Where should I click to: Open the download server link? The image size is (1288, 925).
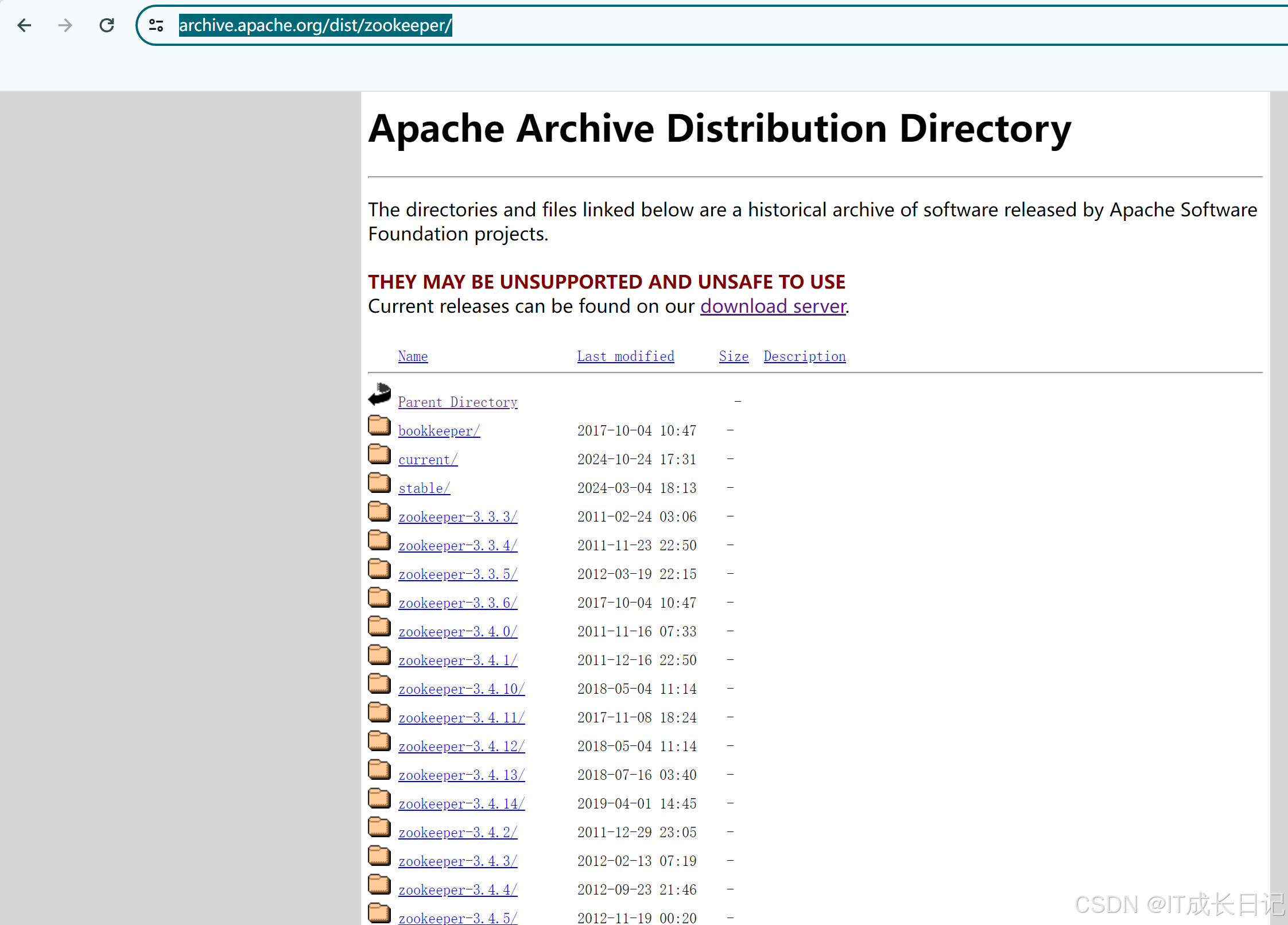(x=773, y=306)
